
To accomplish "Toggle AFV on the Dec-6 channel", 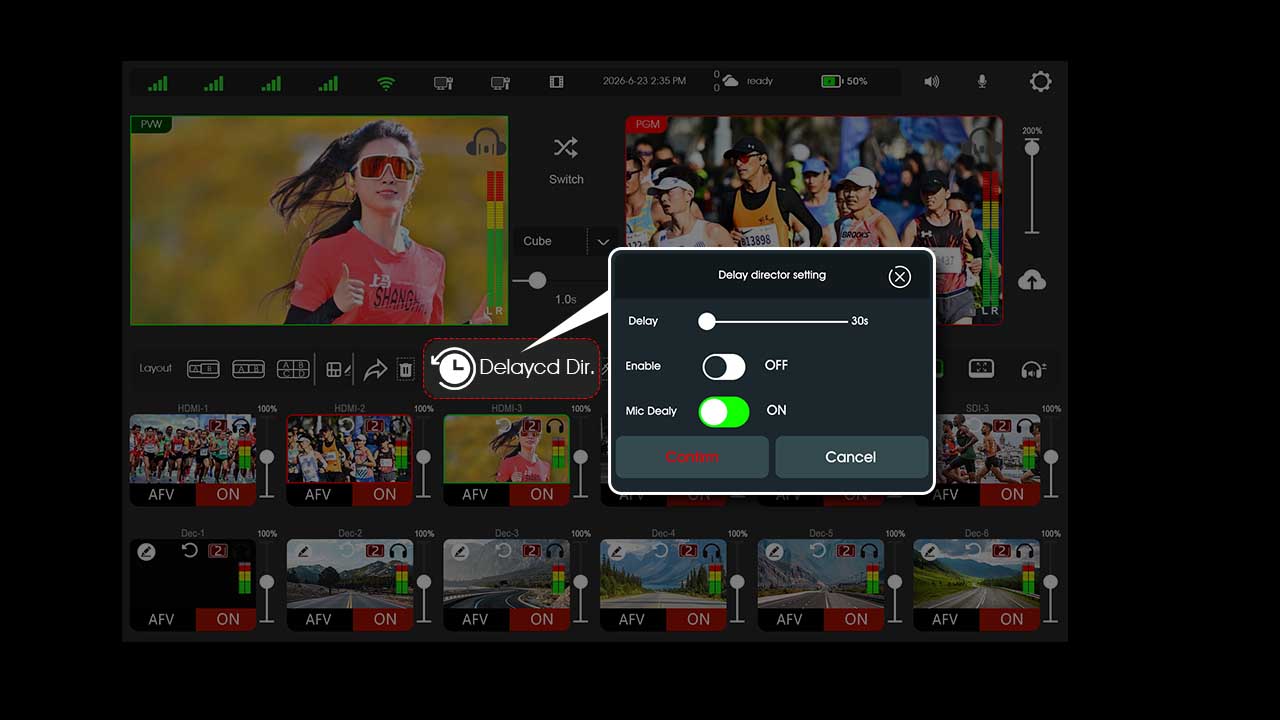I will click(x=945, y=619).
